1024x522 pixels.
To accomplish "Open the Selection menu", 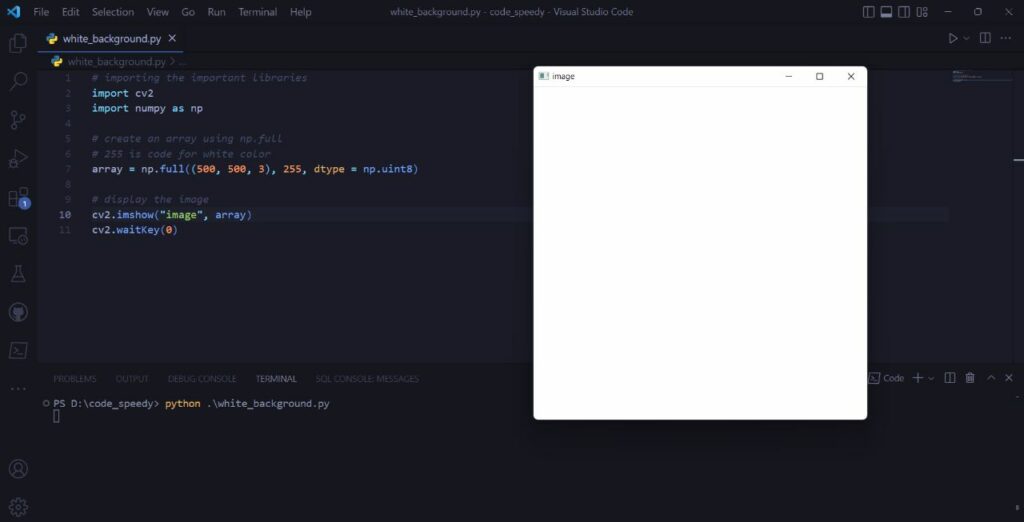I will pyautogui.click(x=113, y=12).
